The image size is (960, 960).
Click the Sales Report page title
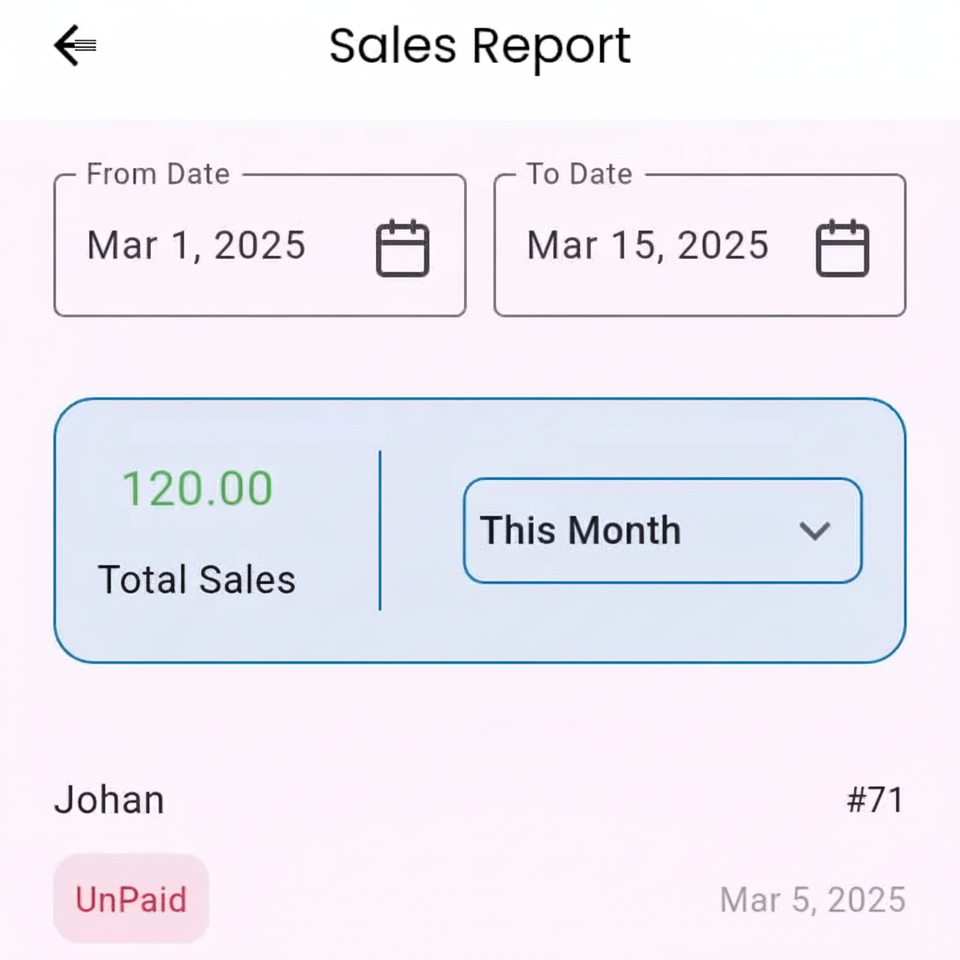480,46
